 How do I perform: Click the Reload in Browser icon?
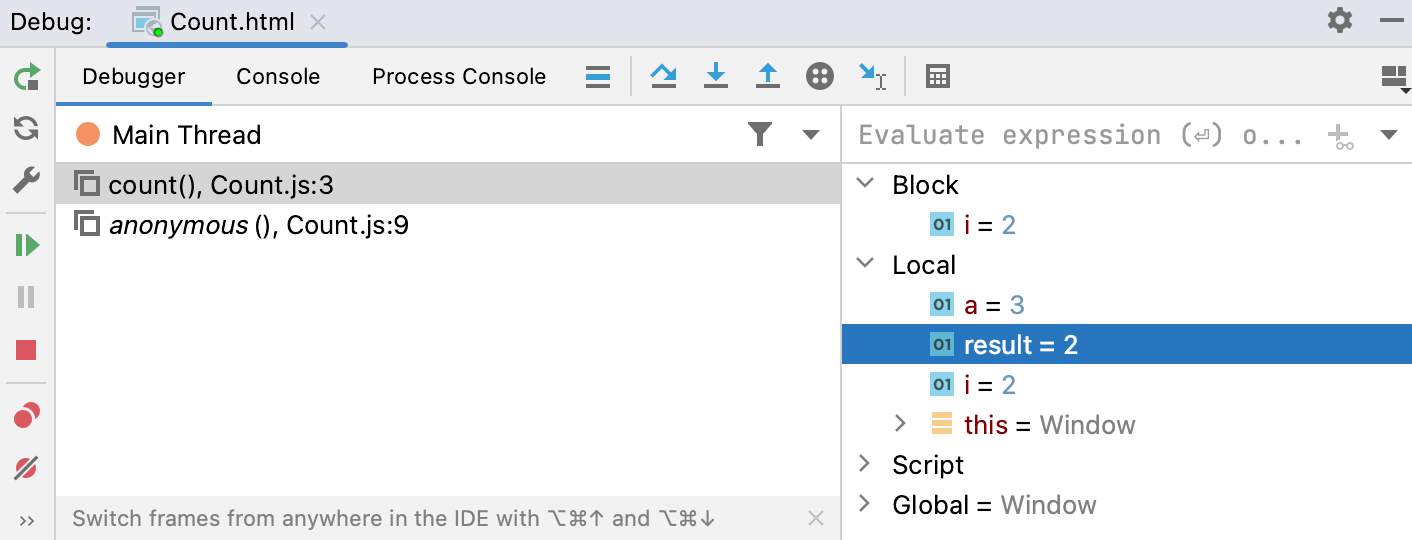pyautogui.click(x=27, y=128)
